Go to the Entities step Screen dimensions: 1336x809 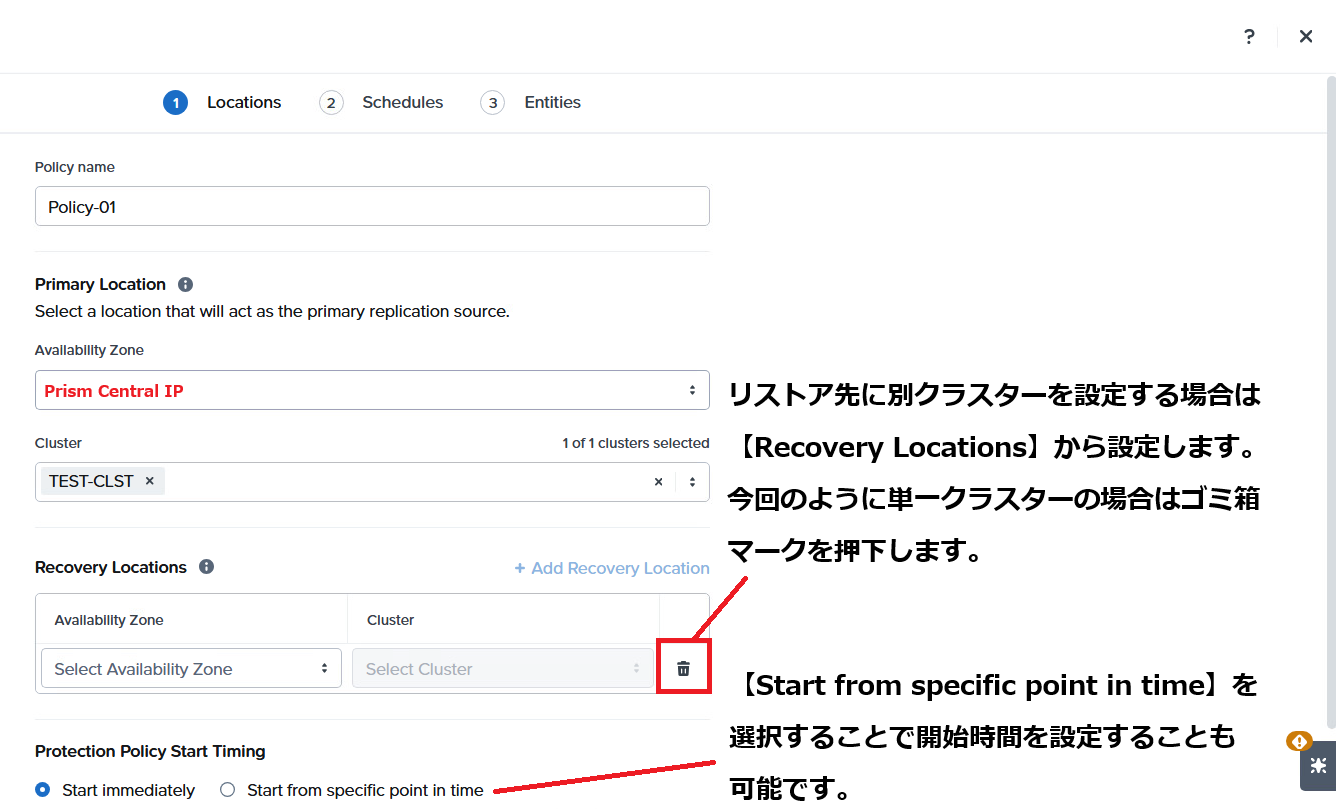pos(531,102)
